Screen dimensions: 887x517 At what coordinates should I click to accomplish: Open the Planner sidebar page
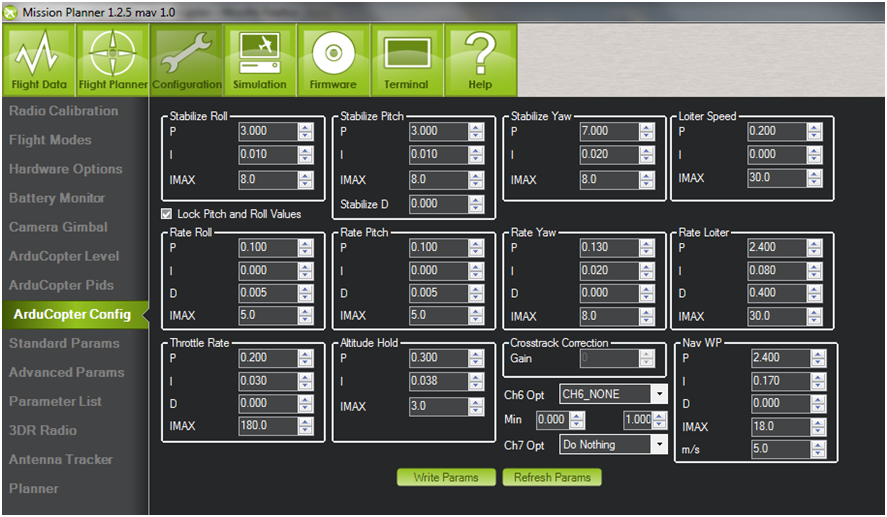(x=33, y=488)
